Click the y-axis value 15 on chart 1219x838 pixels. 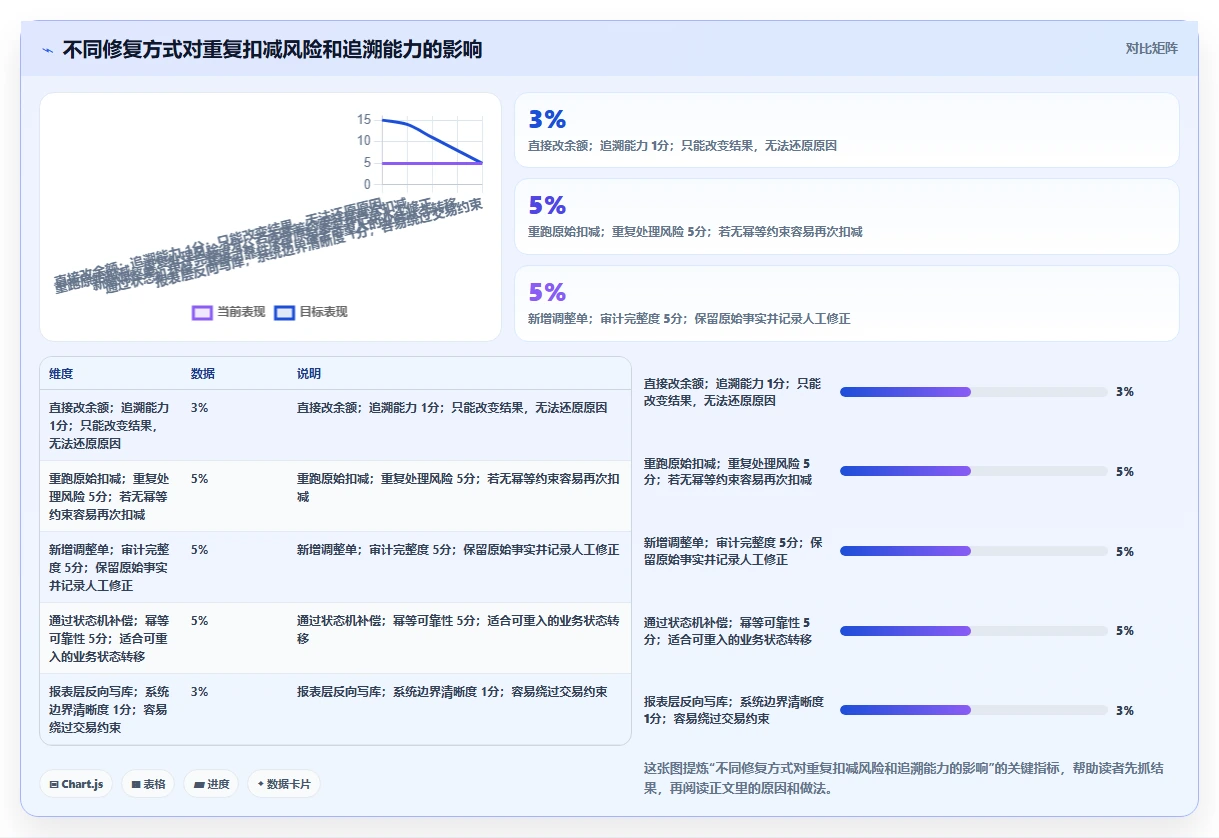coord(364,119)
